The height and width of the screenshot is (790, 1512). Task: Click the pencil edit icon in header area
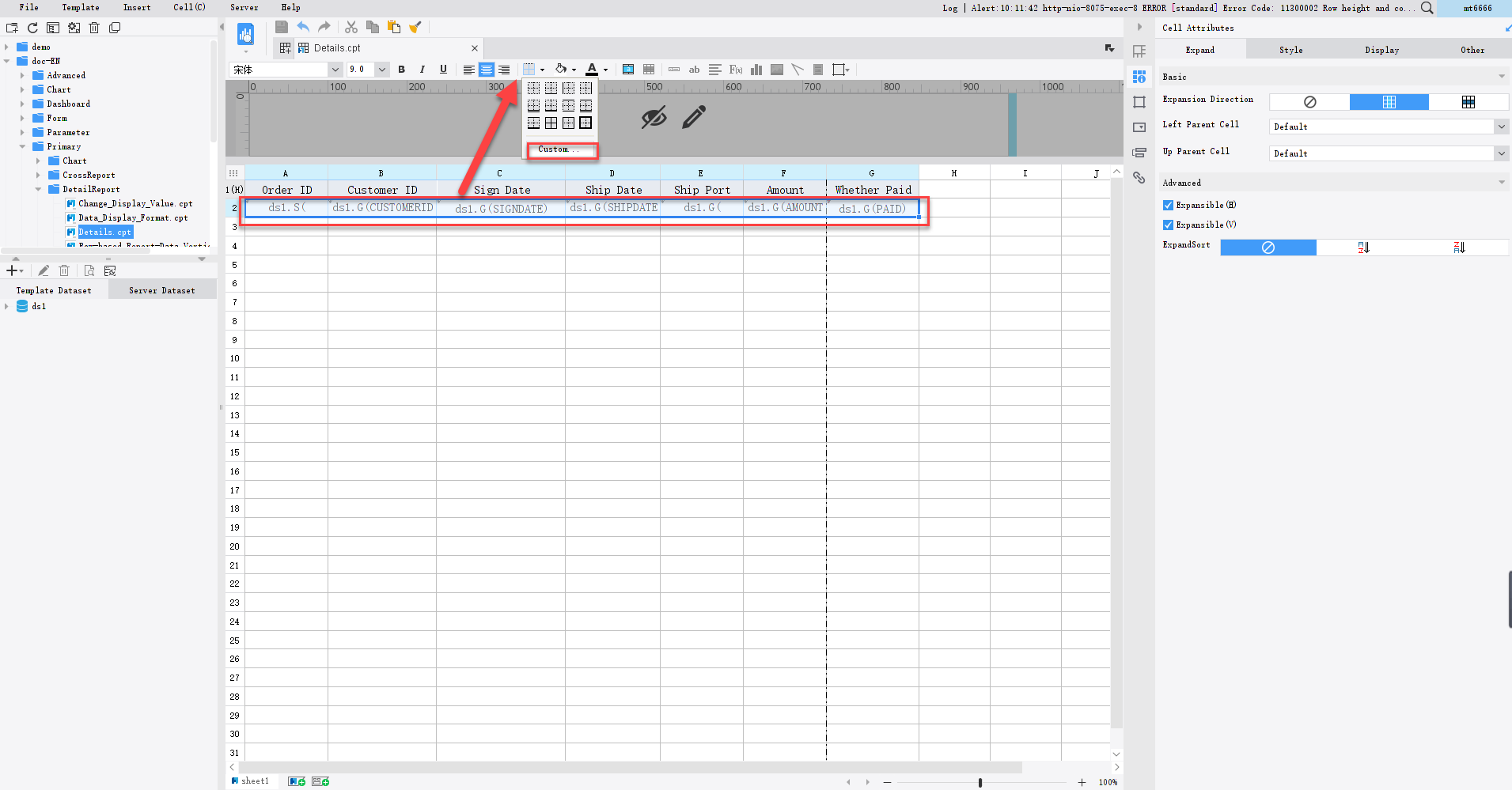(694, 118)
